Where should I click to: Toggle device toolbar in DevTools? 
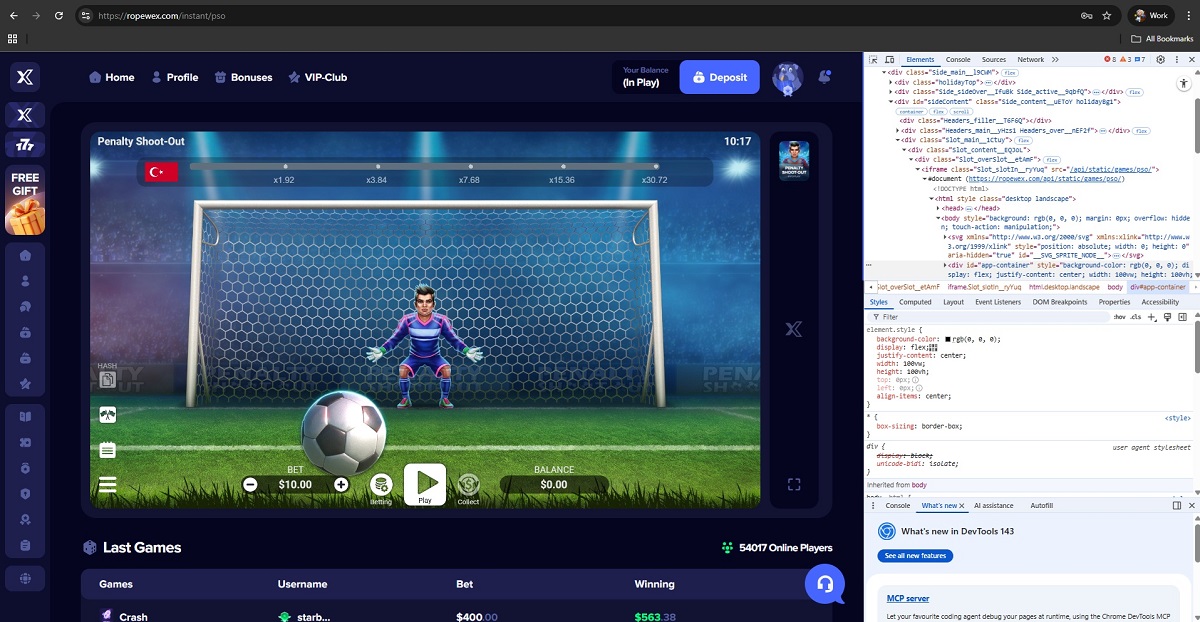889,60
